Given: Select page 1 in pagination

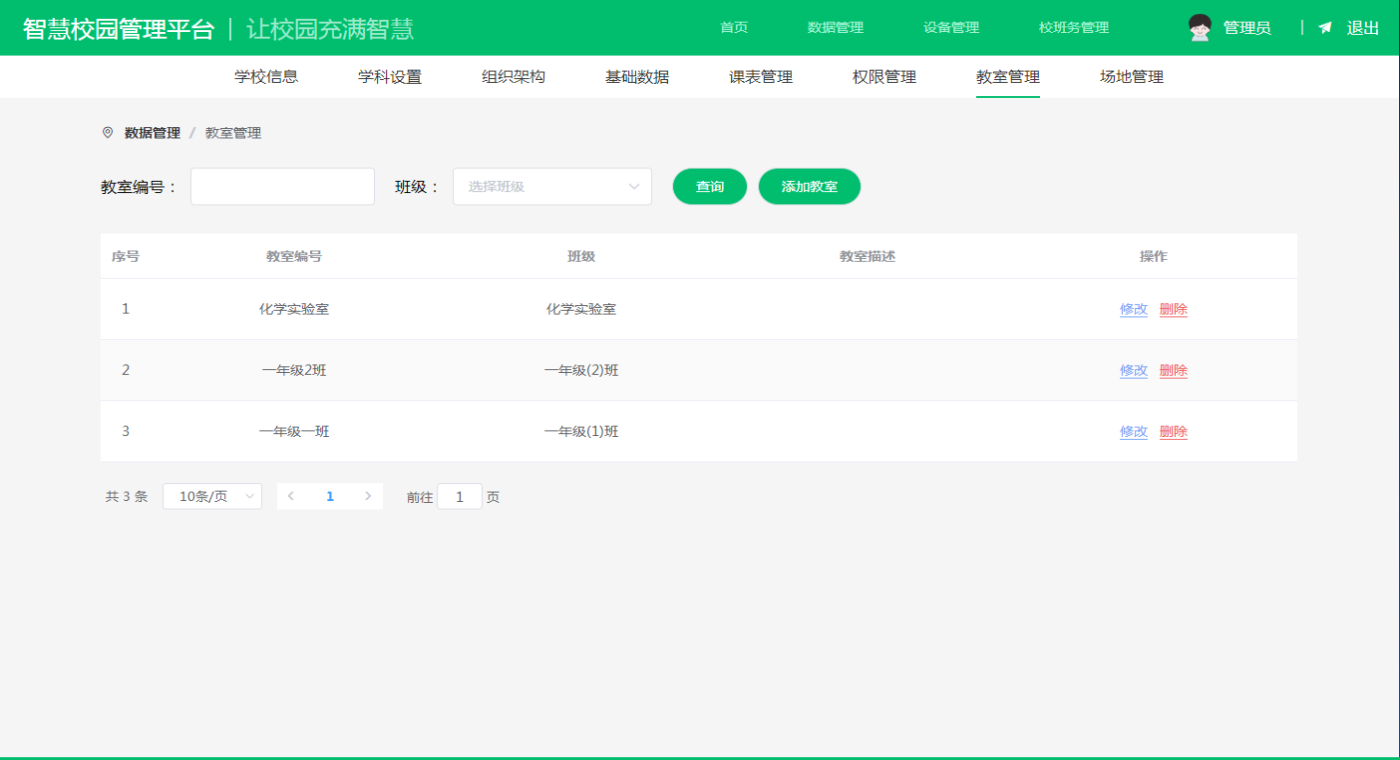Looking at the screenshot, I should pos(330,496).
